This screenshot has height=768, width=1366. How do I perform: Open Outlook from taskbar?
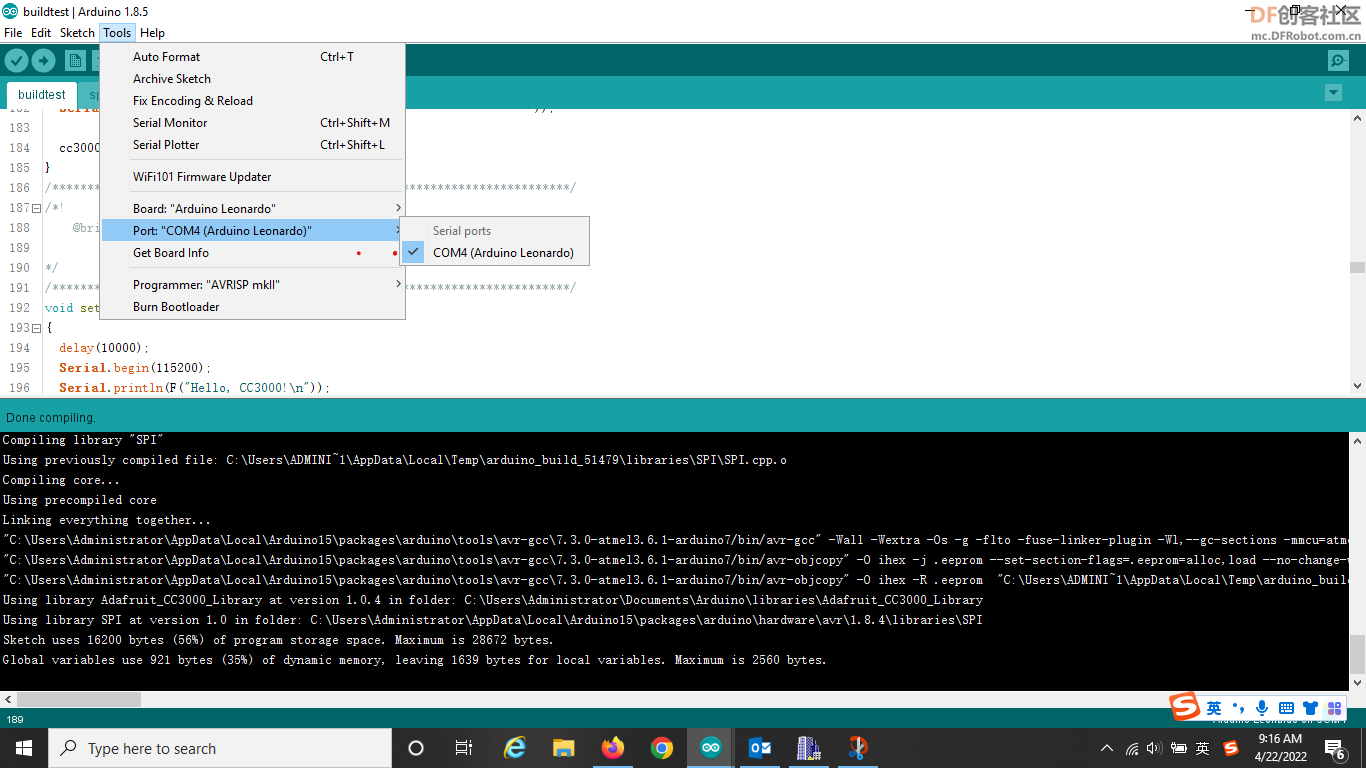[x=760, y=748]
